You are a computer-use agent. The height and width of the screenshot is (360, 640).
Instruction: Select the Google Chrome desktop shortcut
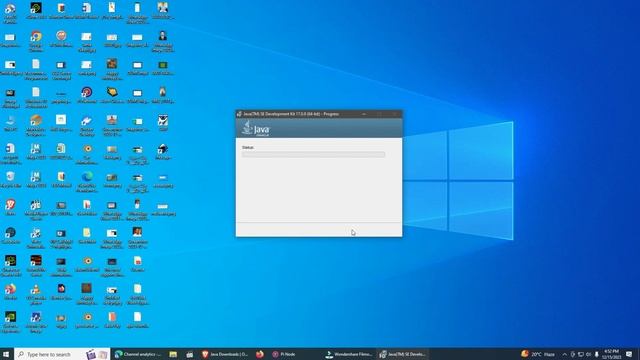click(36, 41)
